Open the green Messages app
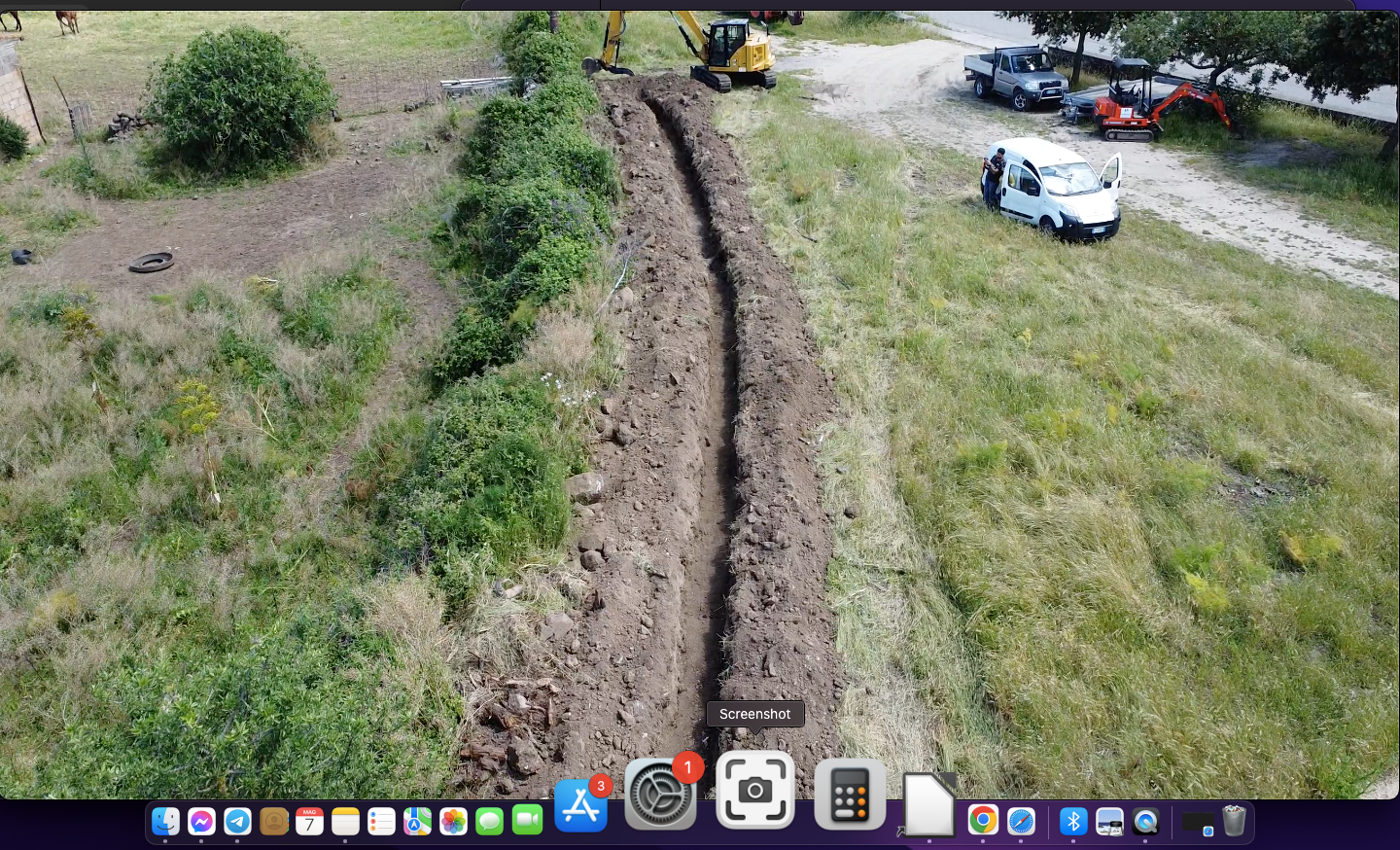This screenshot has height=850, width=1400. (490, 822)
